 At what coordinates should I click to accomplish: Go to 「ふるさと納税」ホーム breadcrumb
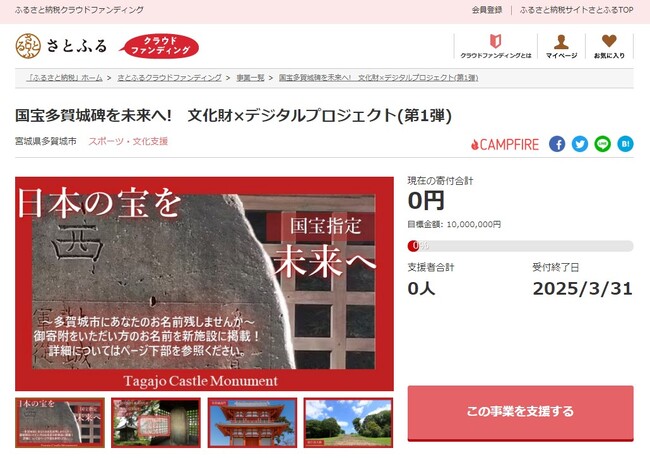[65, 78]
